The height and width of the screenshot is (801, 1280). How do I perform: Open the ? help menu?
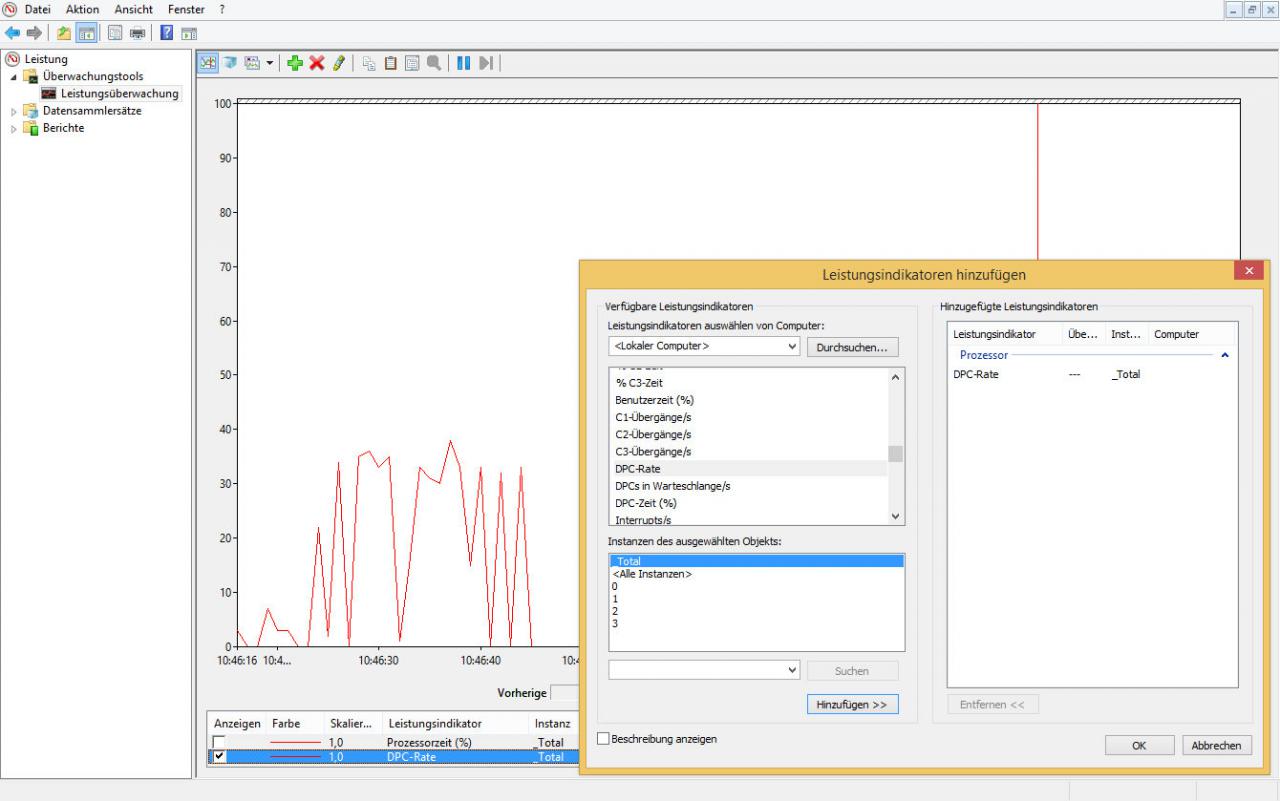click(x=222, y=9)
